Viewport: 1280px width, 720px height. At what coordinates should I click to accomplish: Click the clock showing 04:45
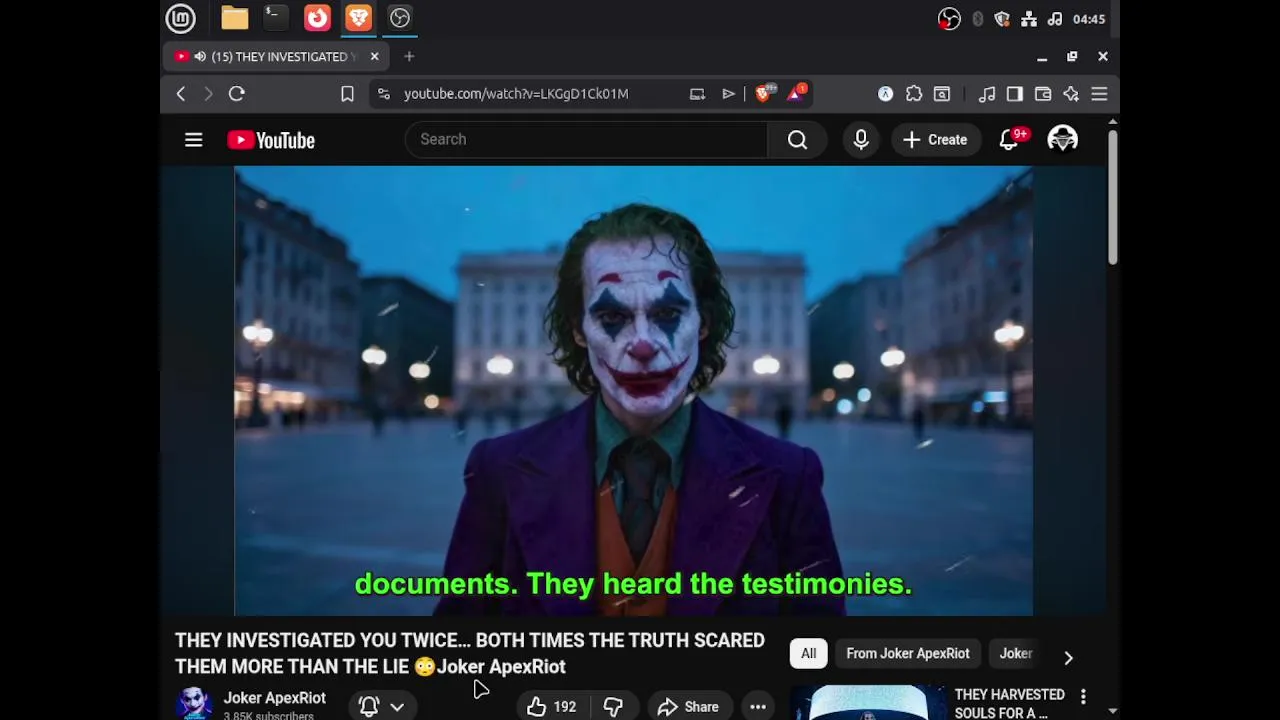[x=1088, y=19]
